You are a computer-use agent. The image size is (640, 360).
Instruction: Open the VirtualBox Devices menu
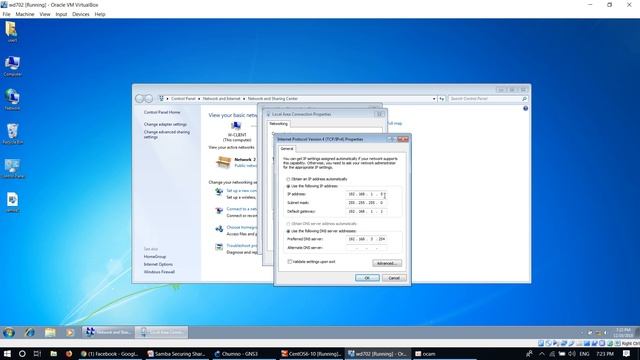tap(80, 14)
